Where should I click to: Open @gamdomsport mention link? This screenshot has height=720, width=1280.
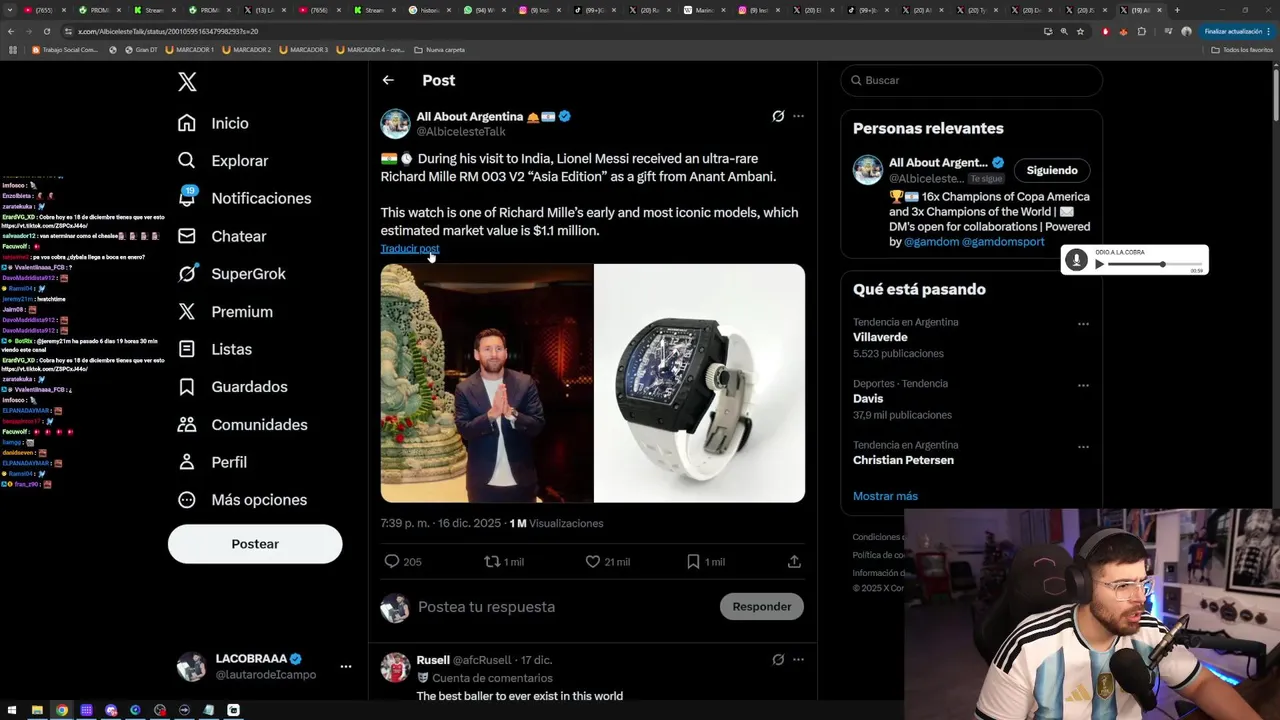tap(1002, 242)
